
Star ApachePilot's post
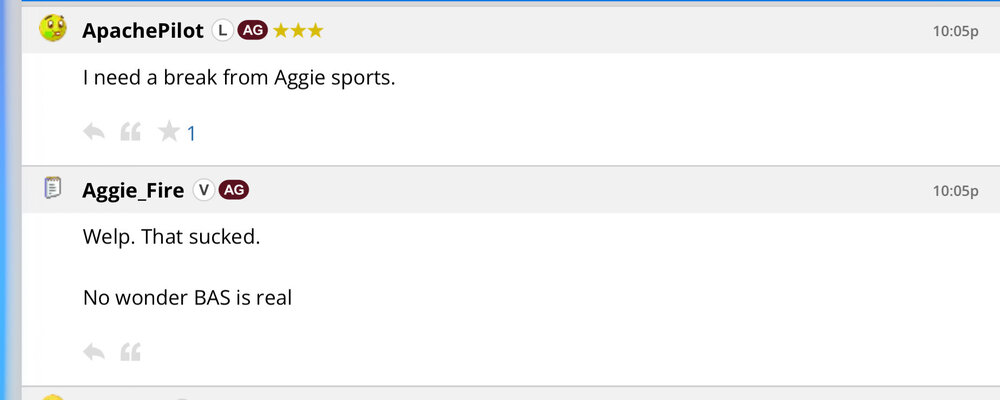169,132
